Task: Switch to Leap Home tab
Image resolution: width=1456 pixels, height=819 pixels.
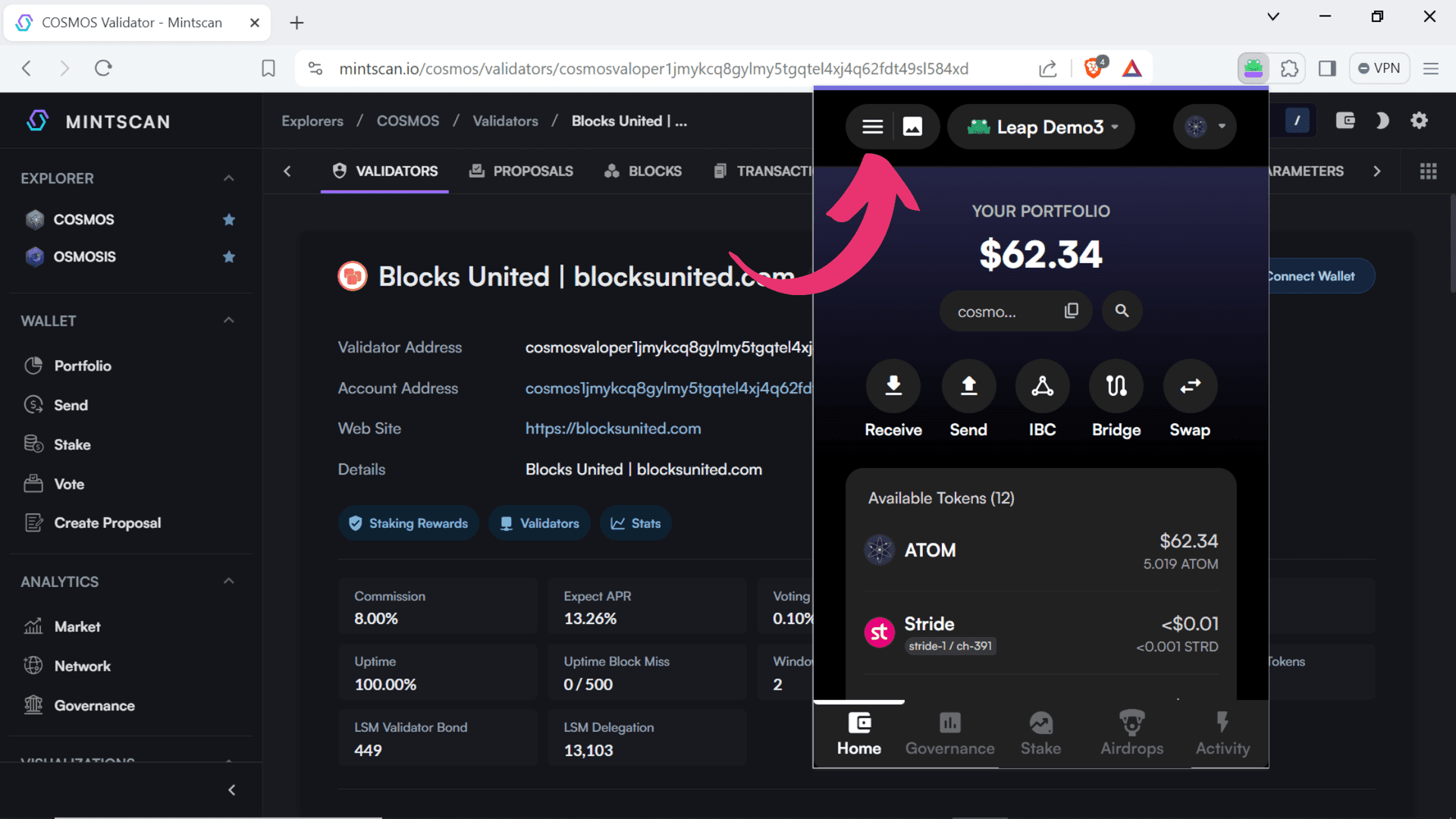Action: [859, 734]
